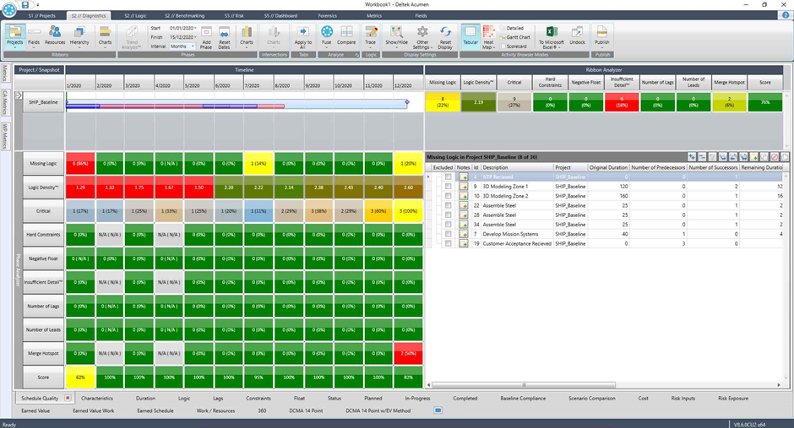Open DCMA 14 Point metric tab
This screenshot has width=794, height=428.
(306, 411)
